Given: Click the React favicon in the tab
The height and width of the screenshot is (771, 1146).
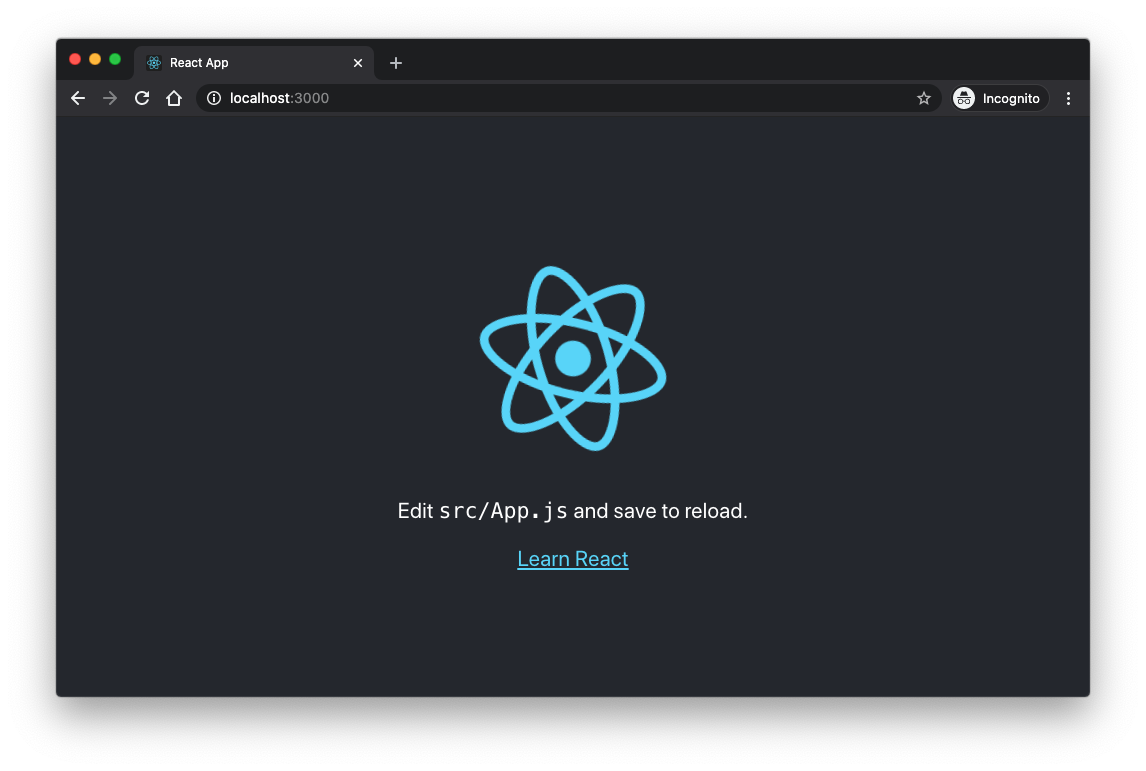Looking at the screenshot, I should pos(154,63).
